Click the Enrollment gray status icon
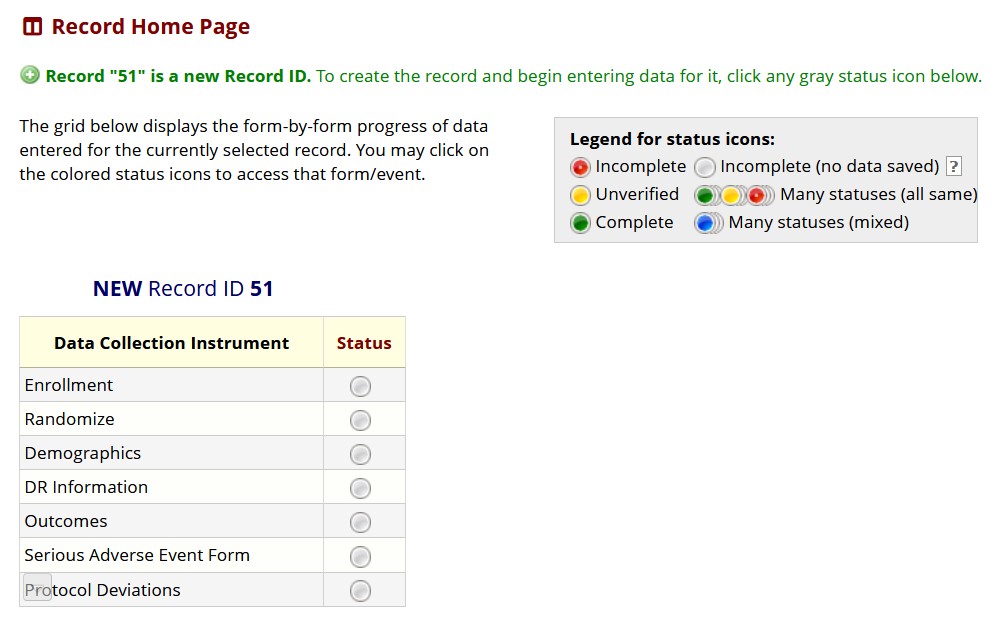Viewport: 995px width, 625px height. coord(361,386)
